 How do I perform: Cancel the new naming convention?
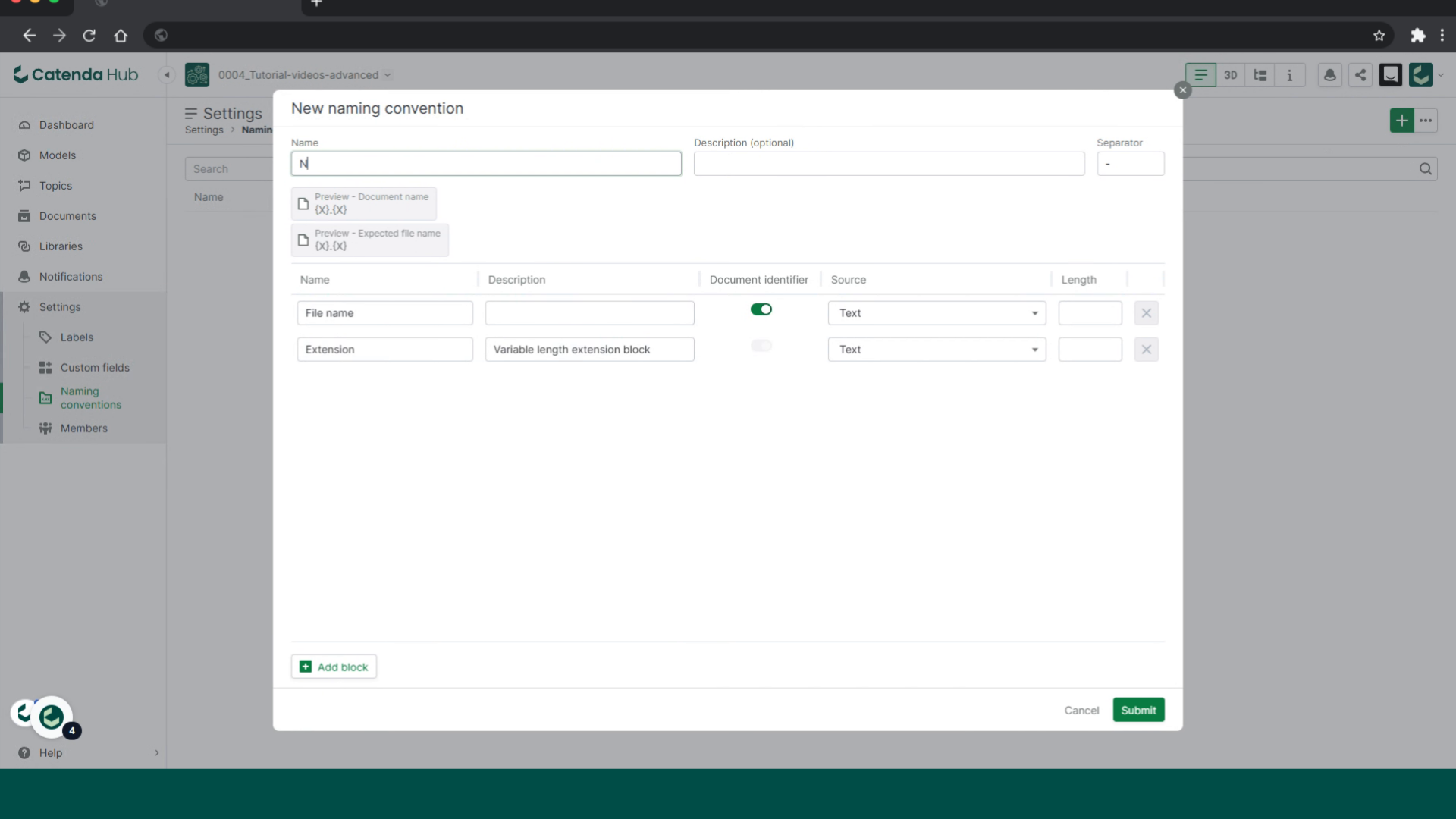pos(1081,710)
